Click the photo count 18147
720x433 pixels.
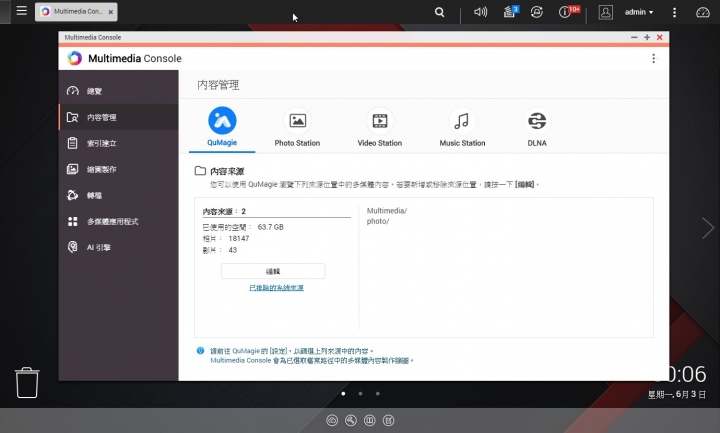tap(239, 238)
